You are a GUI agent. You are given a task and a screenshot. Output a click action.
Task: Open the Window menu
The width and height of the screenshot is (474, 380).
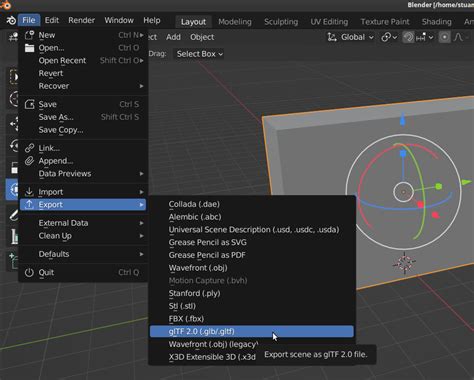(119, 20)
